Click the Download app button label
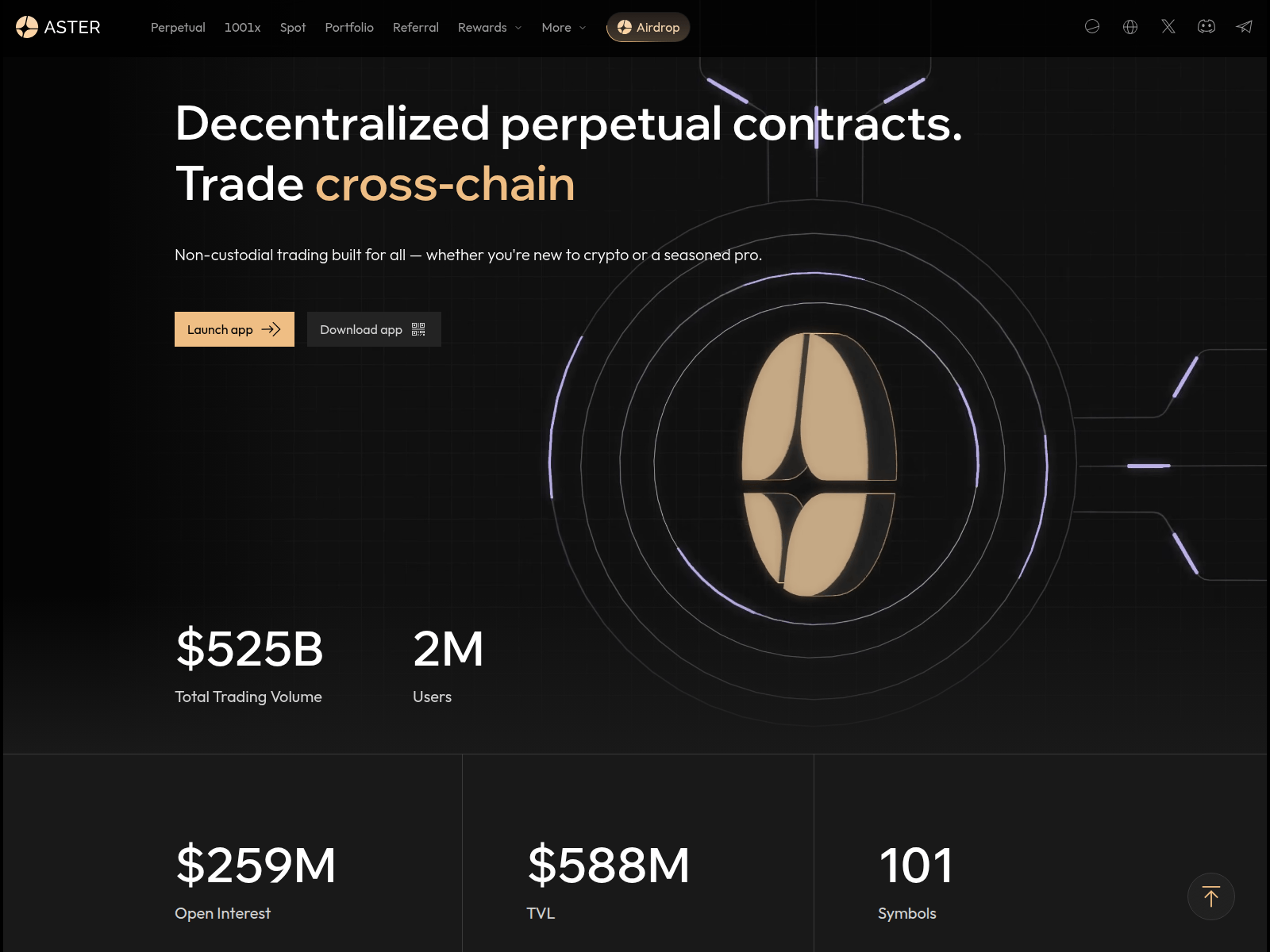Screen dimensions: 1270x952 click(x=361, y=329)
